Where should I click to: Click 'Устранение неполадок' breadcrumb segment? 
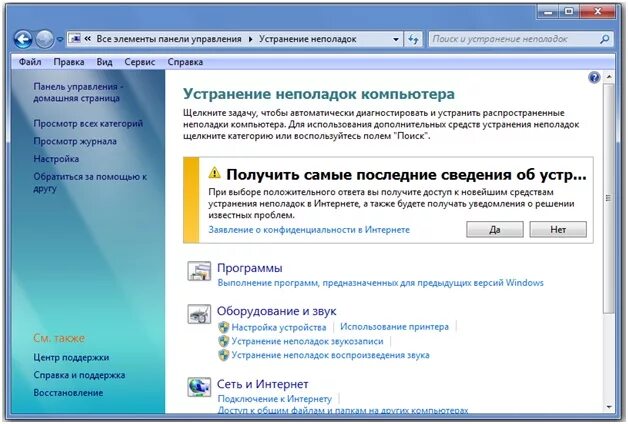coord(308,39)
